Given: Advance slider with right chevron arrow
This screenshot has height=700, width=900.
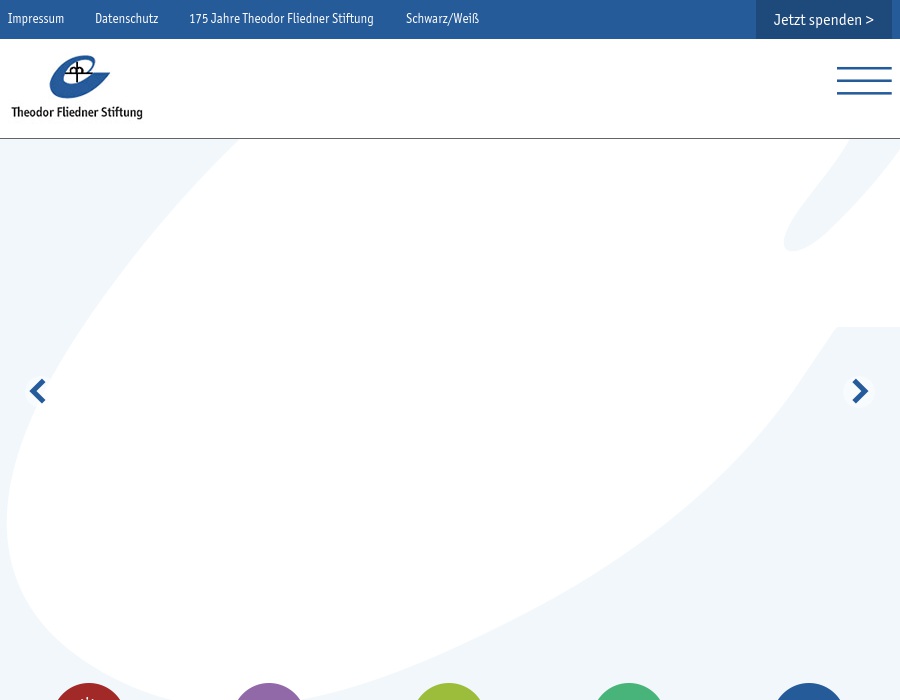Looking at the screenshot, I should [860, 391].
